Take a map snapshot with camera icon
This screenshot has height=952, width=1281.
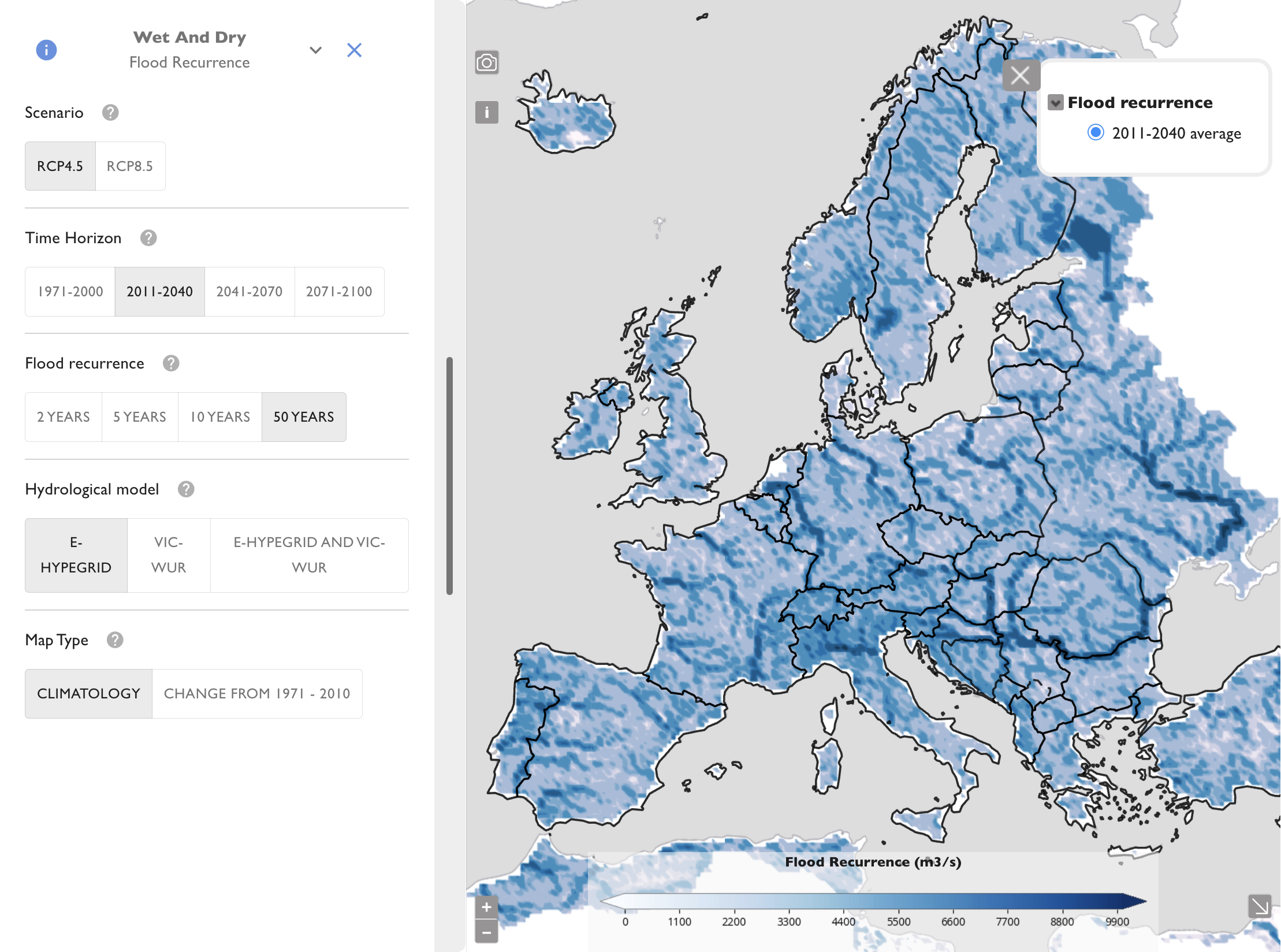(487, 62)
